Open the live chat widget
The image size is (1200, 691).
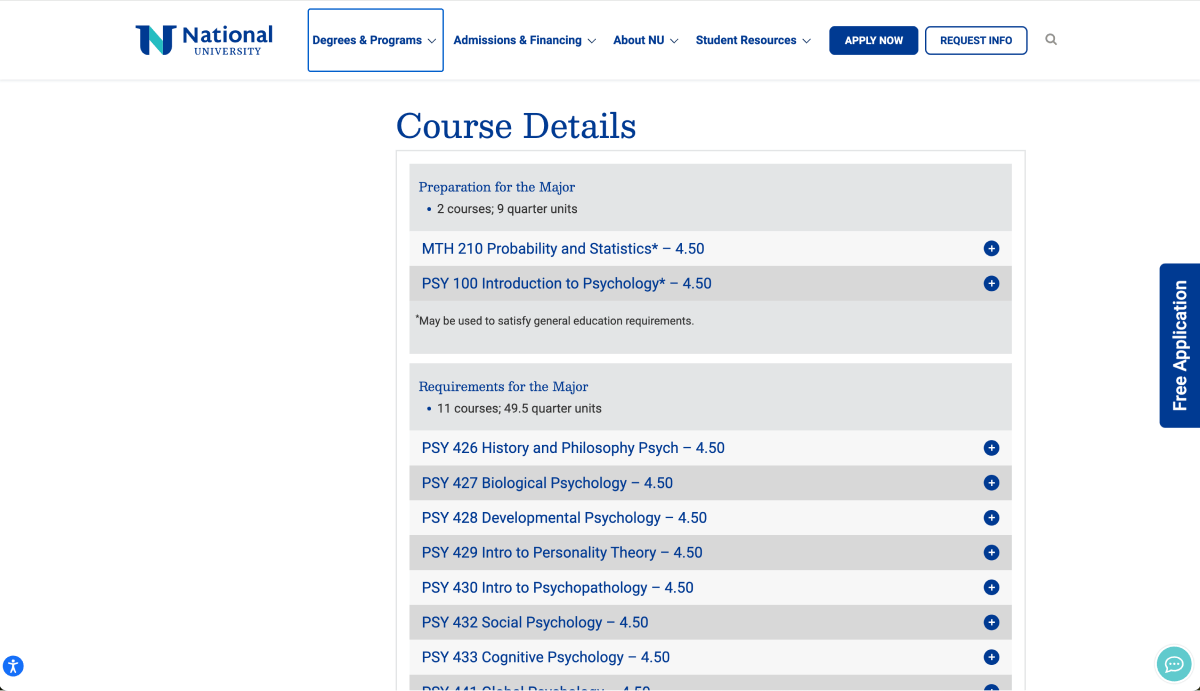coord(1173,663)
